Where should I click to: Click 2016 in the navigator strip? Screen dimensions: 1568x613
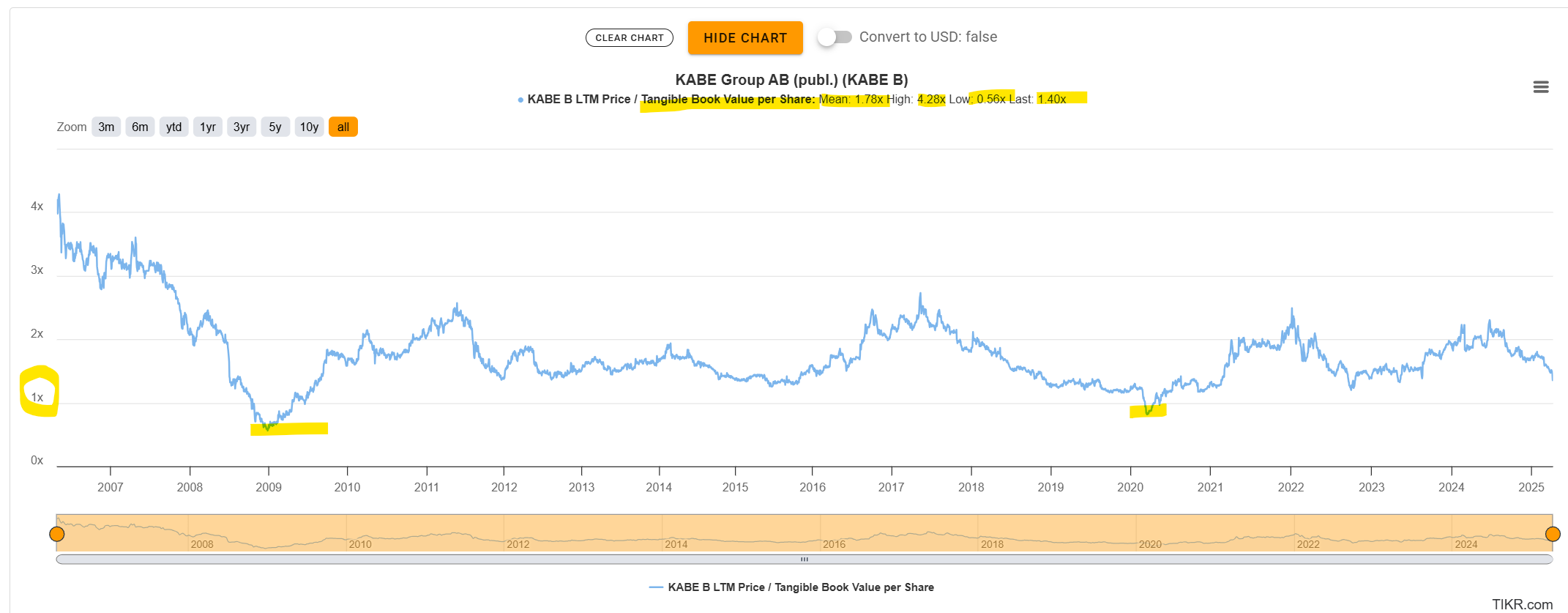click(834, 544)
